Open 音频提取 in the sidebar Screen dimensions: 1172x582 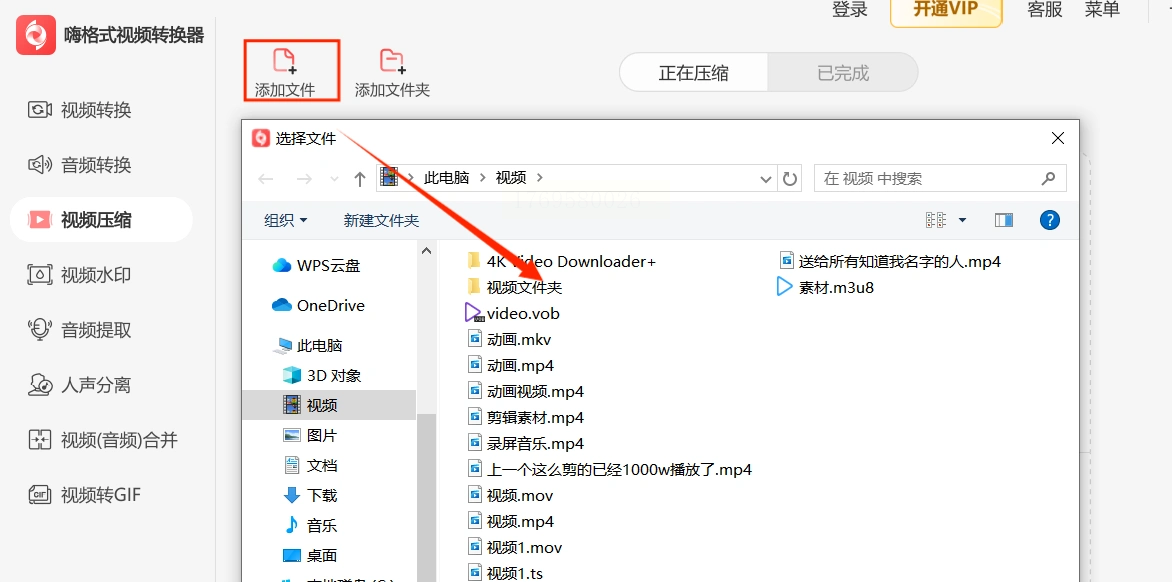79,329
